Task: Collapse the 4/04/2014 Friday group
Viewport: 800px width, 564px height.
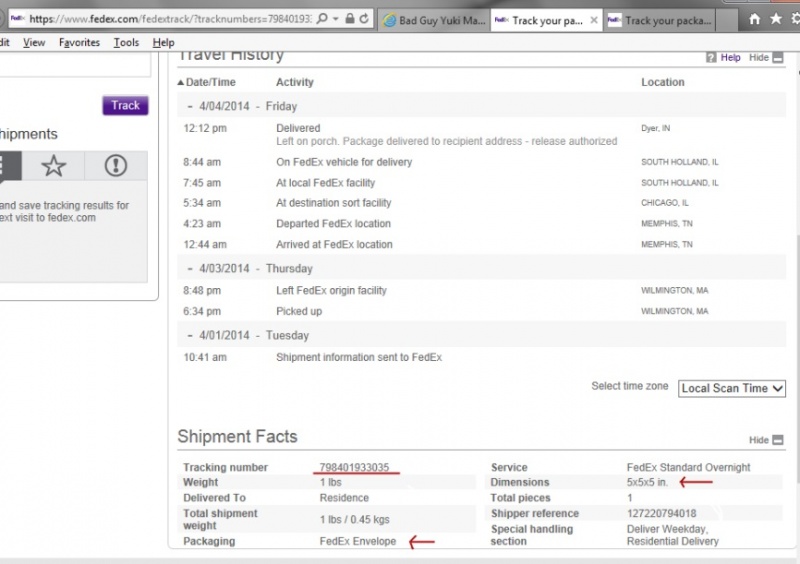Action: coord(190,106)
